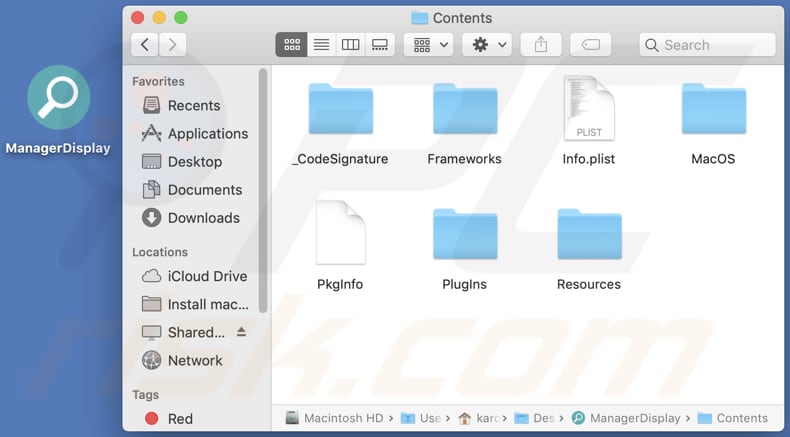This screenshot has width=790, height=437.
Task: Open Applications in the sidebar
Action: [x=194, y=134]
